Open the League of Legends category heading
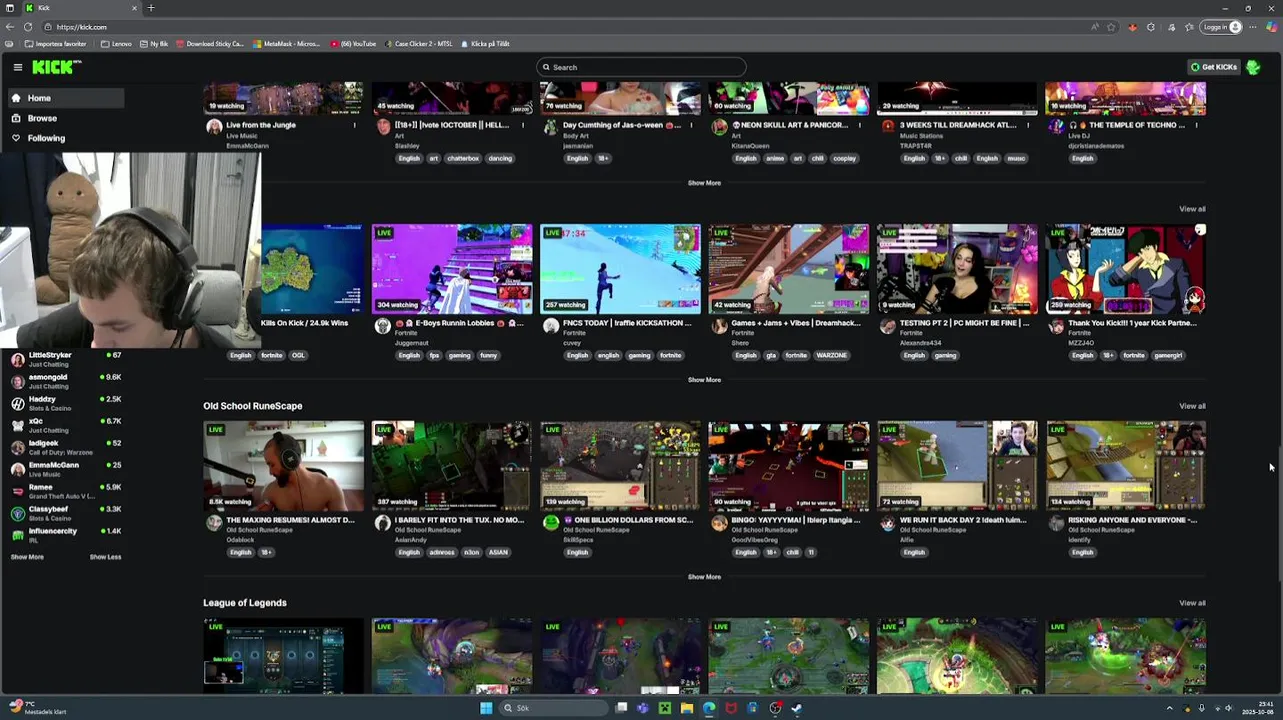1283x720 pixels. (x=245, y=603)
